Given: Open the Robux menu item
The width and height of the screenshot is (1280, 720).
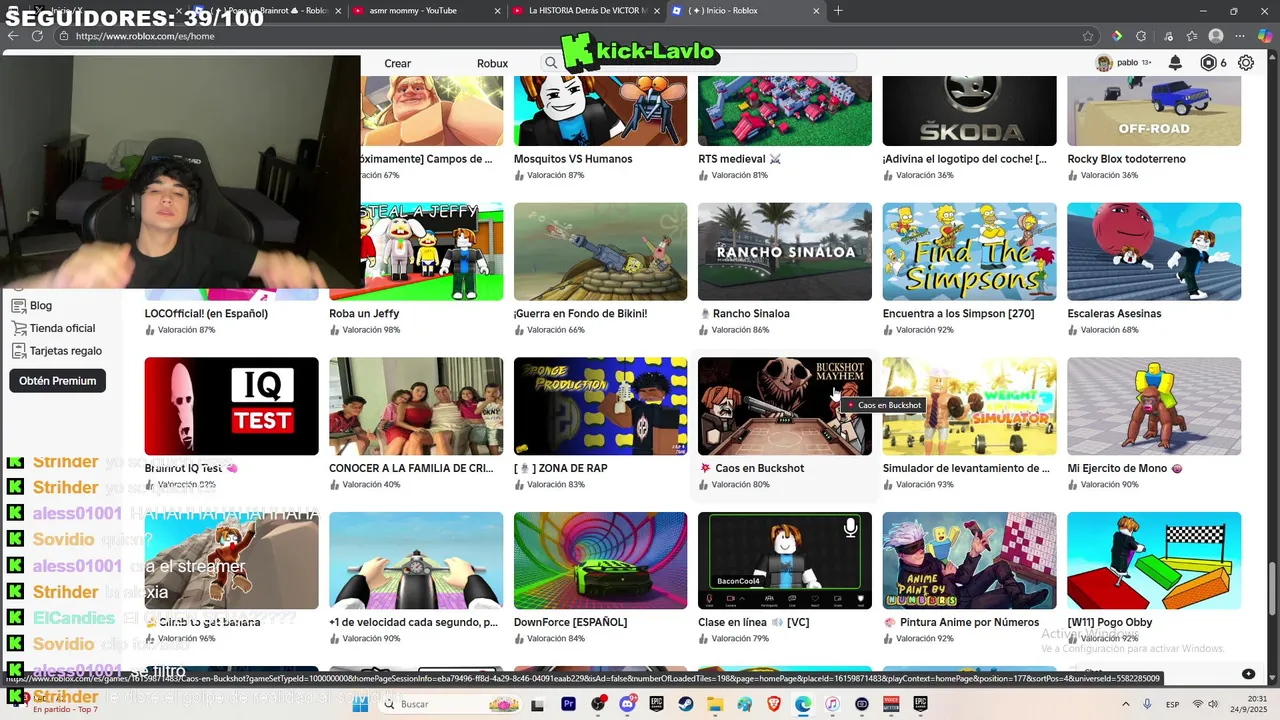Looking at the screenshot, I should [492, 63].
